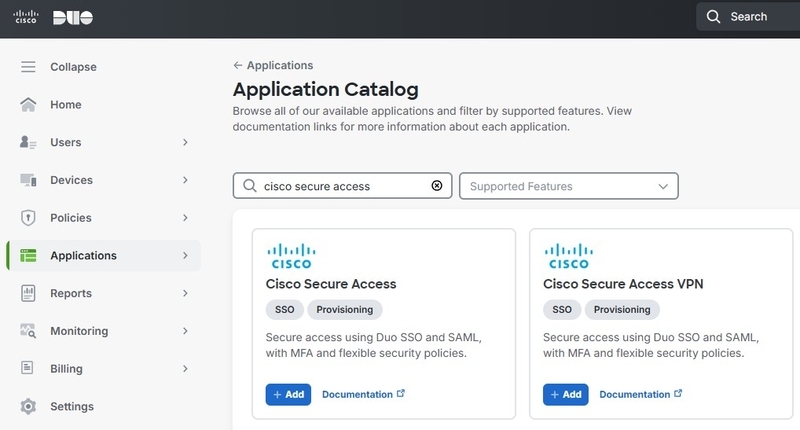Click the Cisco Secure Access VPN card title

point(623,284)
